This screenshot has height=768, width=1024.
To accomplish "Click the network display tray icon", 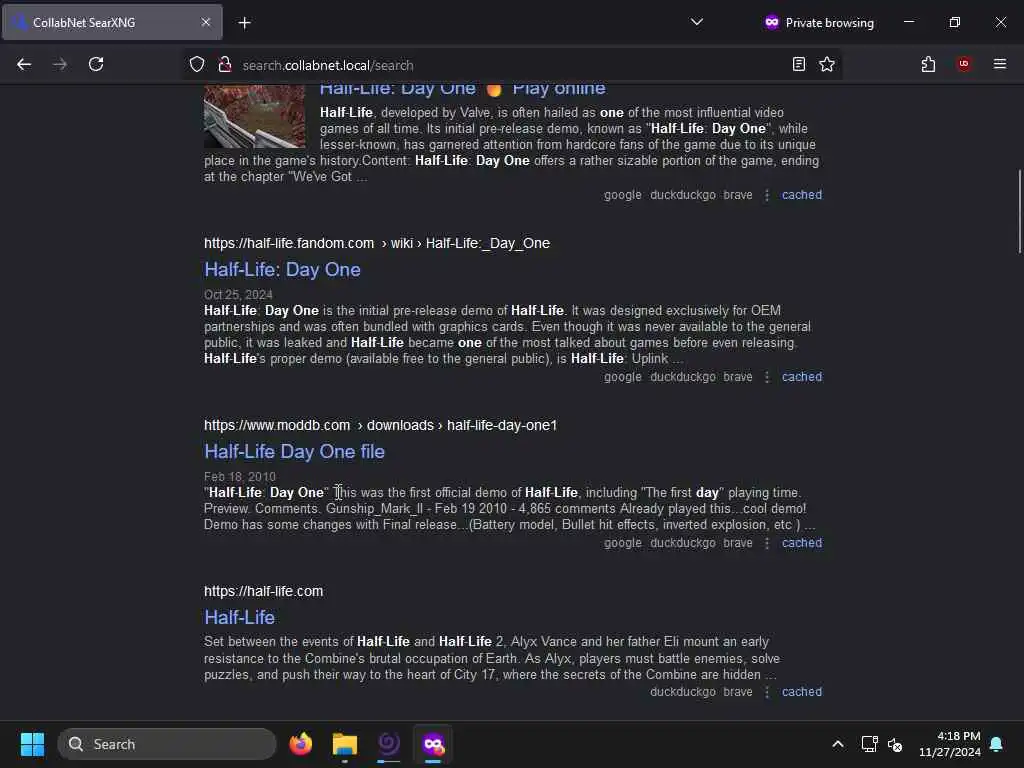I will coord(869,744).
